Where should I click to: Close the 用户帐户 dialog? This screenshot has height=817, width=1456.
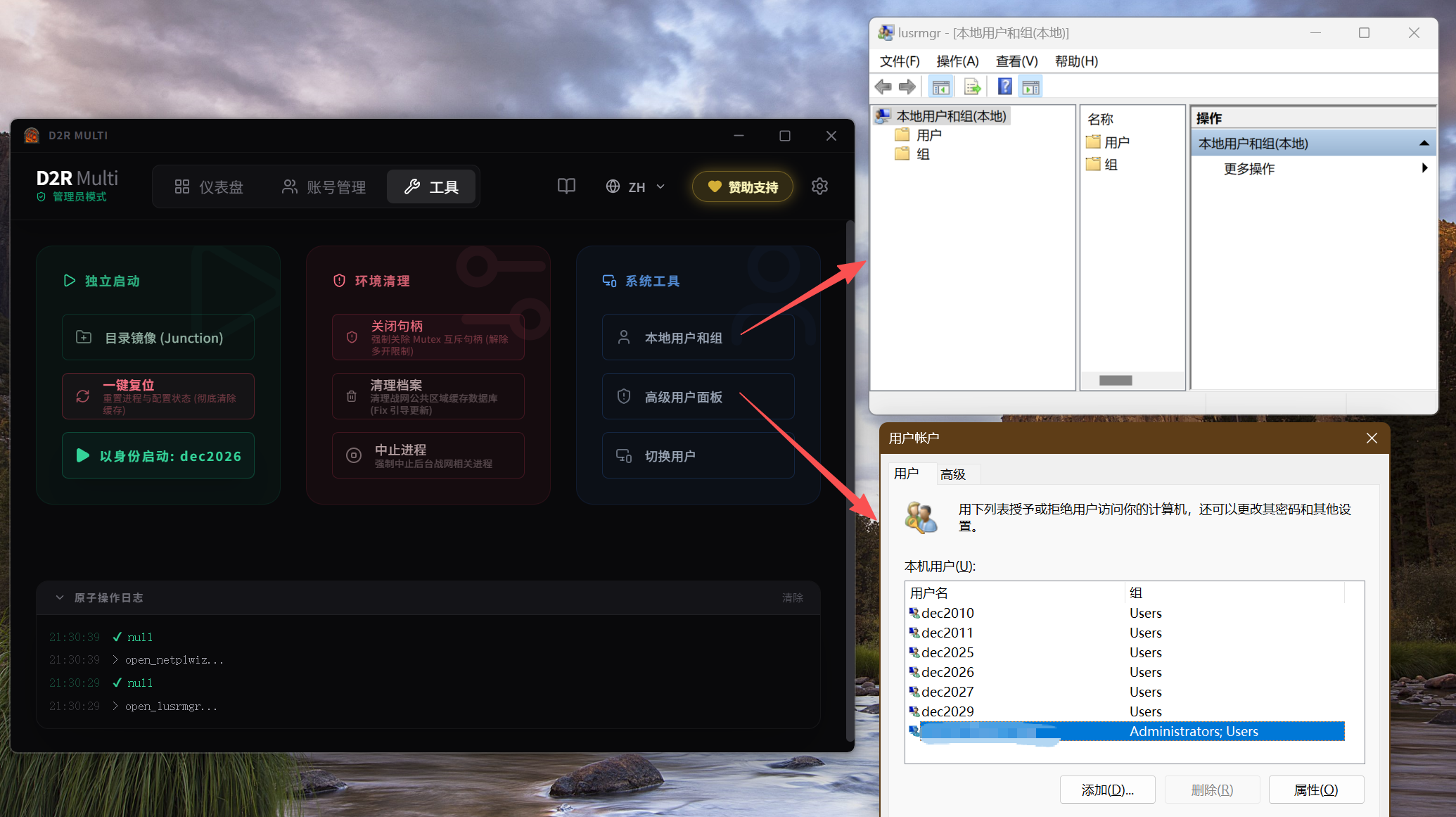pyautogui.click(x=1371, y=438)
